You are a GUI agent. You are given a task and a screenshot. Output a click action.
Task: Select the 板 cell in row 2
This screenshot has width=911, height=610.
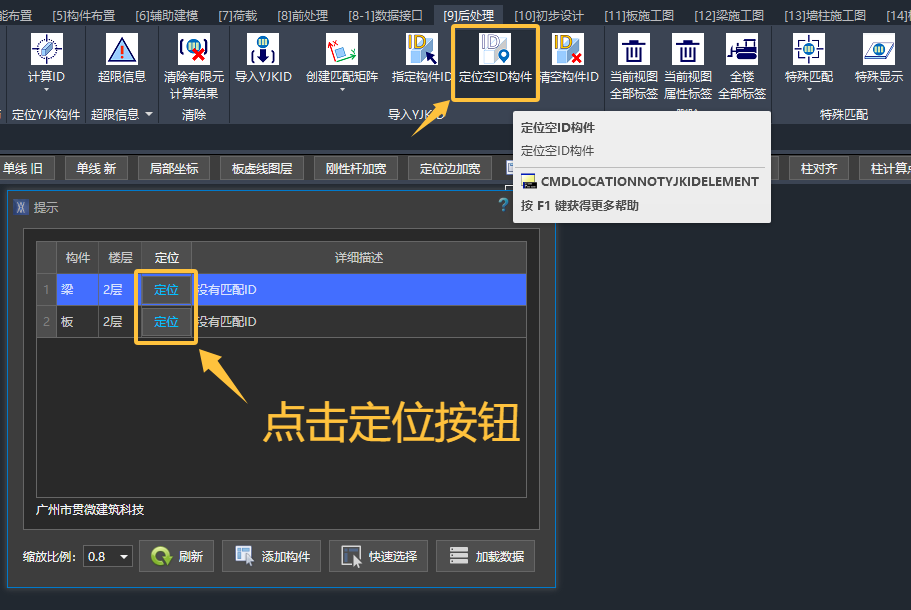click(x=77, y=321)
